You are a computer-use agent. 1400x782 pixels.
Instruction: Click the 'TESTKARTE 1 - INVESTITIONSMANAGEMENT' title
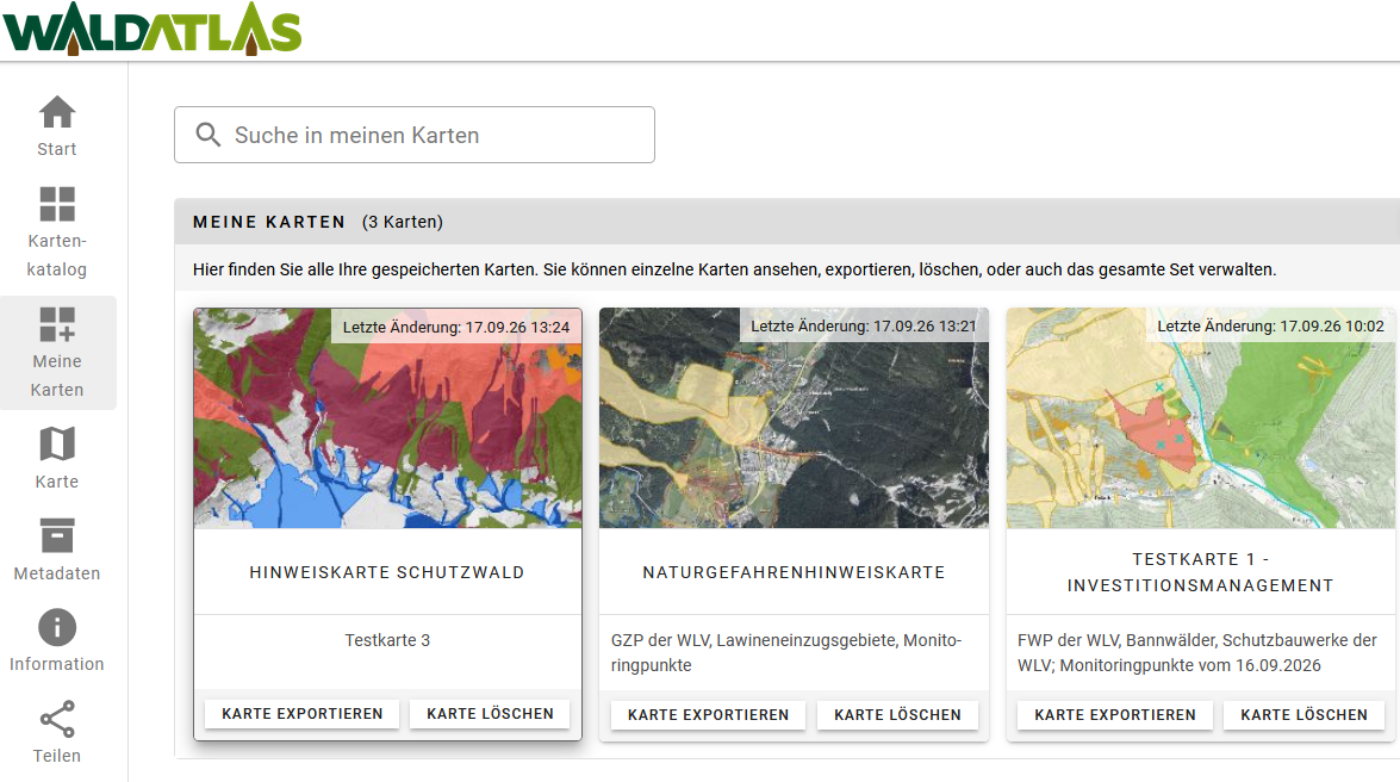click(x=1201, y=573)
